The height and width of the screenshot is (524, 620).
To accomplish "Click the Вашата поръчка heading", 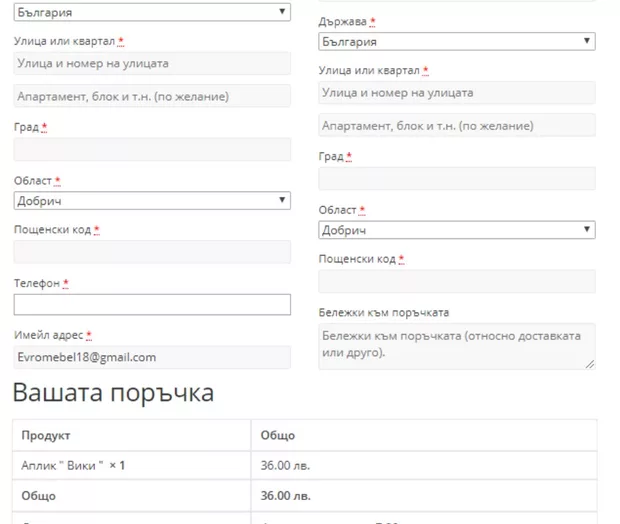I will click(x=113, y=393).
